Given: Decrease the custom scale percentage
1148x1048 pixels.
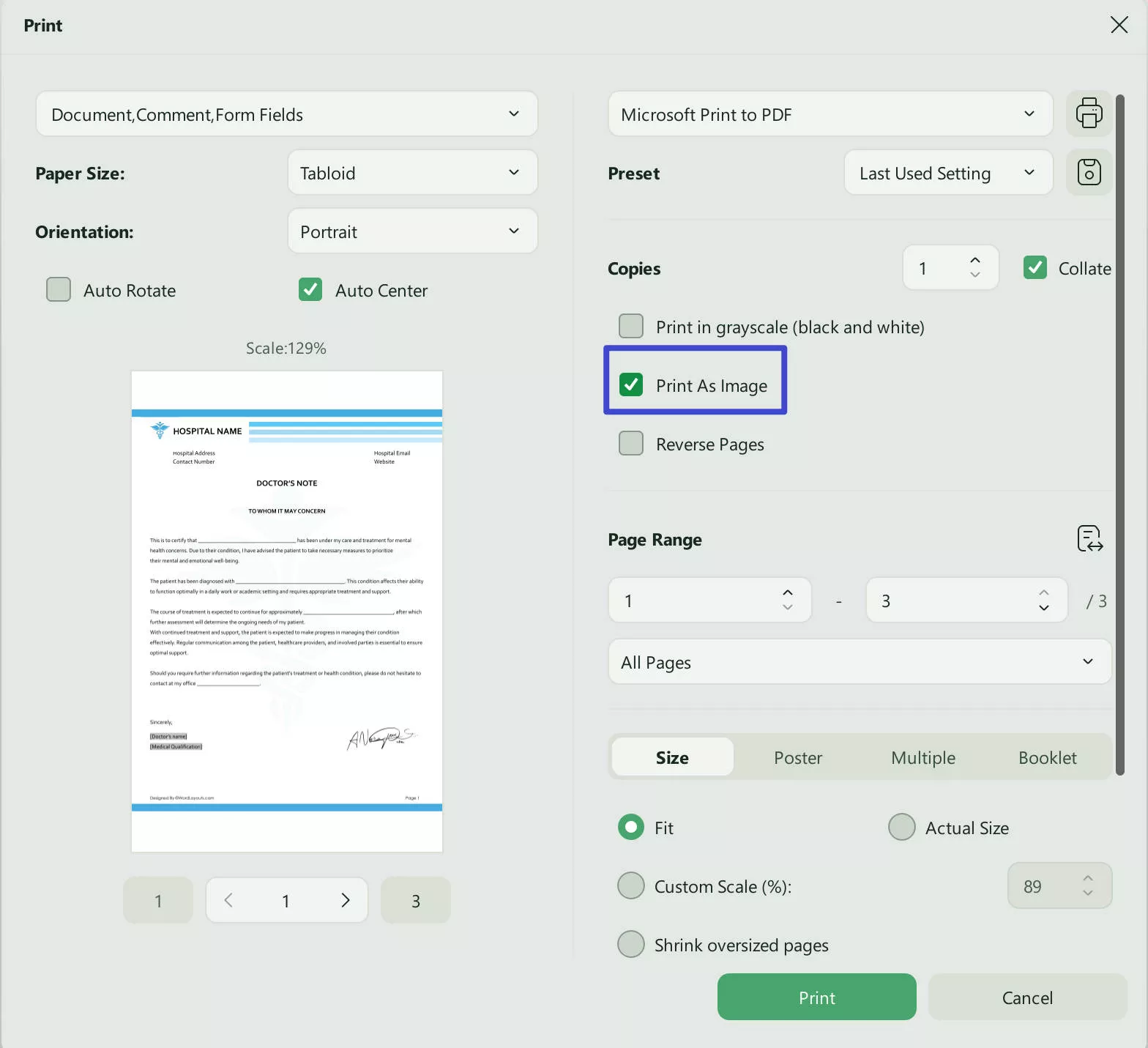Looking at the screenshot, I should (1088, 893).
